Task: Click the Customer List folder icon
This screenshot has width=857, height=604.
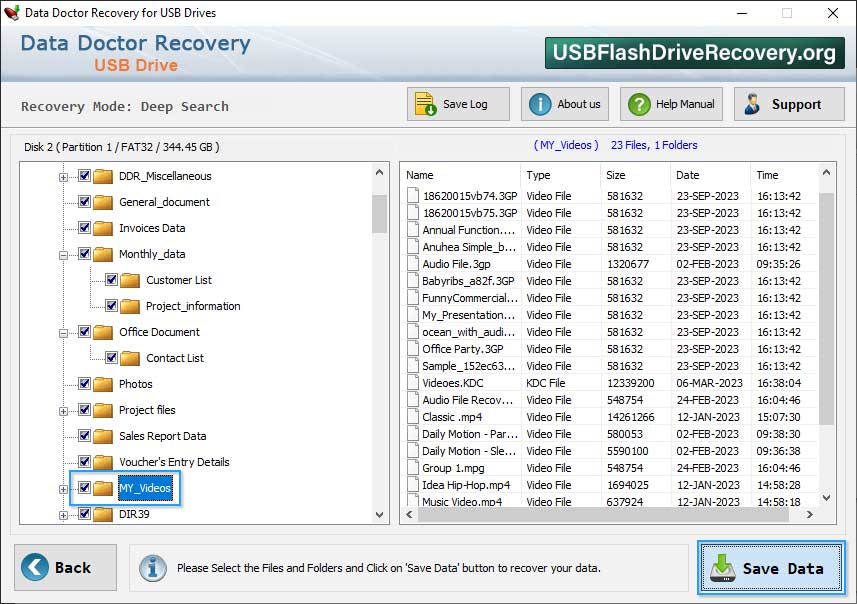Action: (130, 280)
